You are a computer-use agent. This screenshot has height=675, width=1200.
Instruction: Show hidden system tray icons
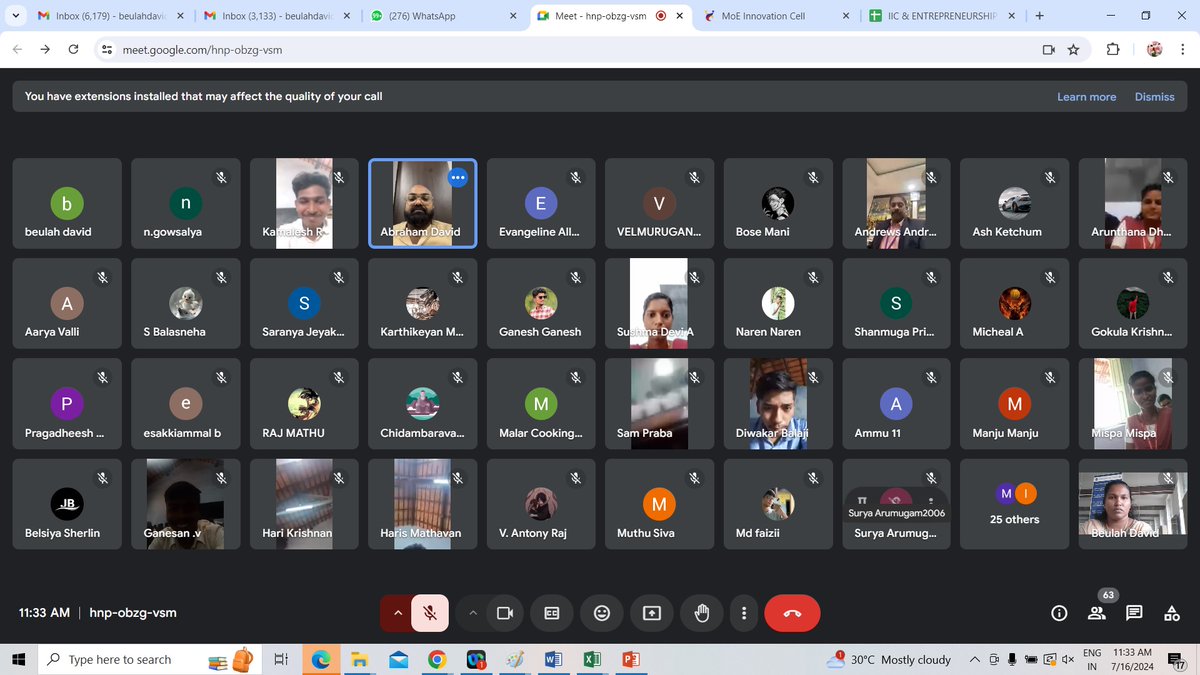(x=974, y=659)
